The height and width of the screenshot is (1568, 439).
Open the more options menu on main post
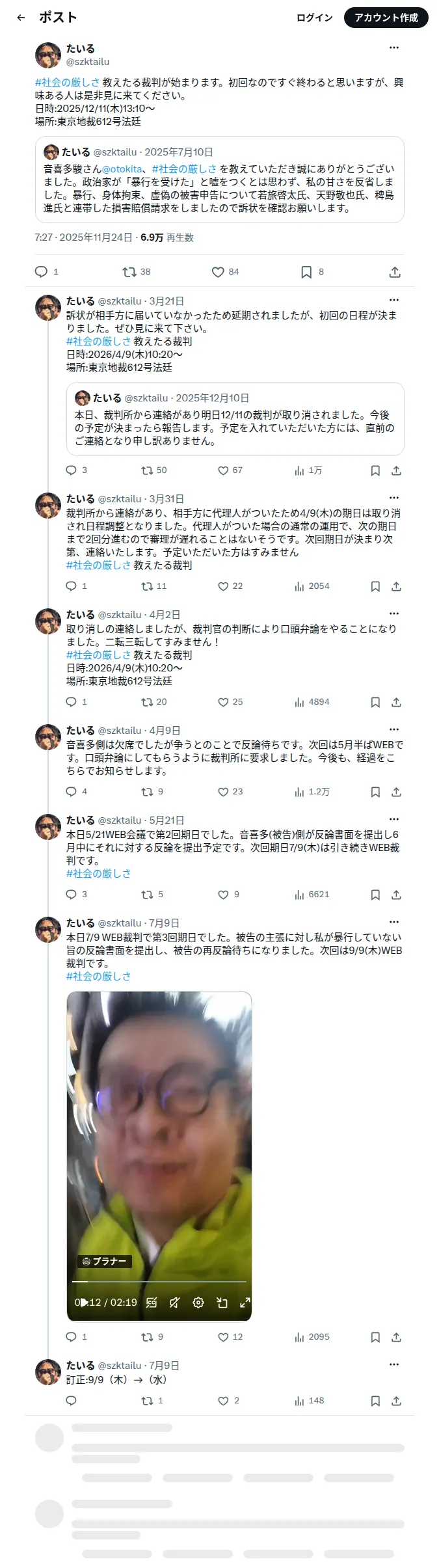coord(394,47)
